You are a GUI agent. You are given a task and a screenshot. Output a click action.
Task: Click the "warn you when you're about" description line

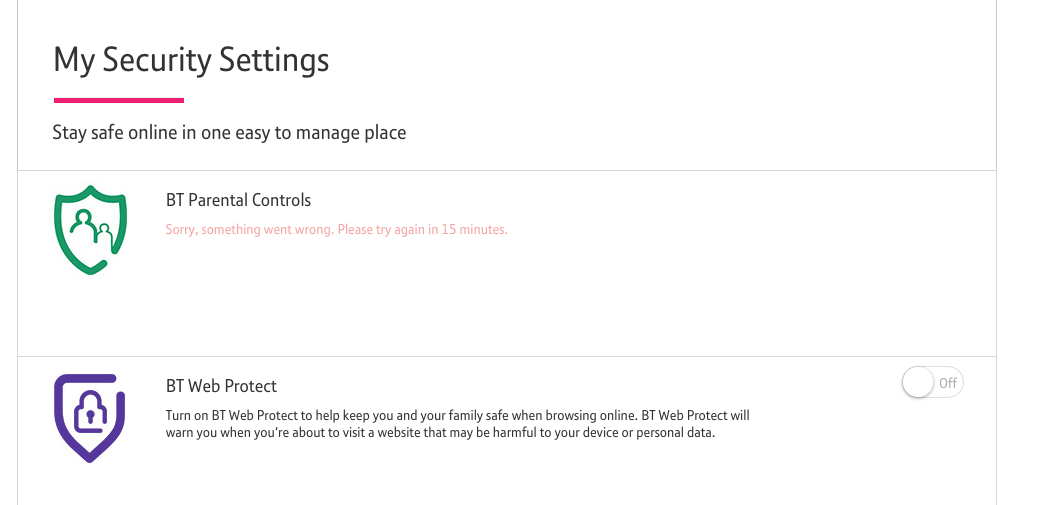(x=440, y=433)
